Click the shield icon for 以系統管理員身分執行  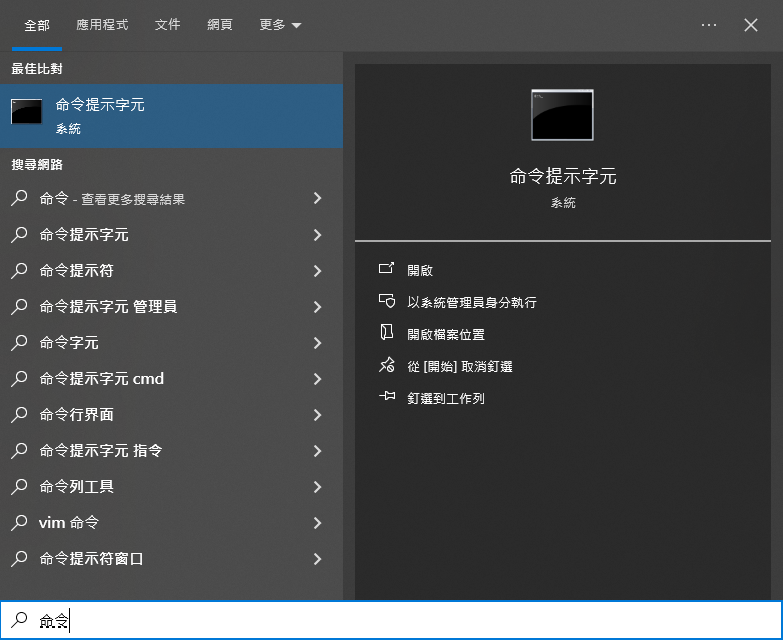click(387, 302)
